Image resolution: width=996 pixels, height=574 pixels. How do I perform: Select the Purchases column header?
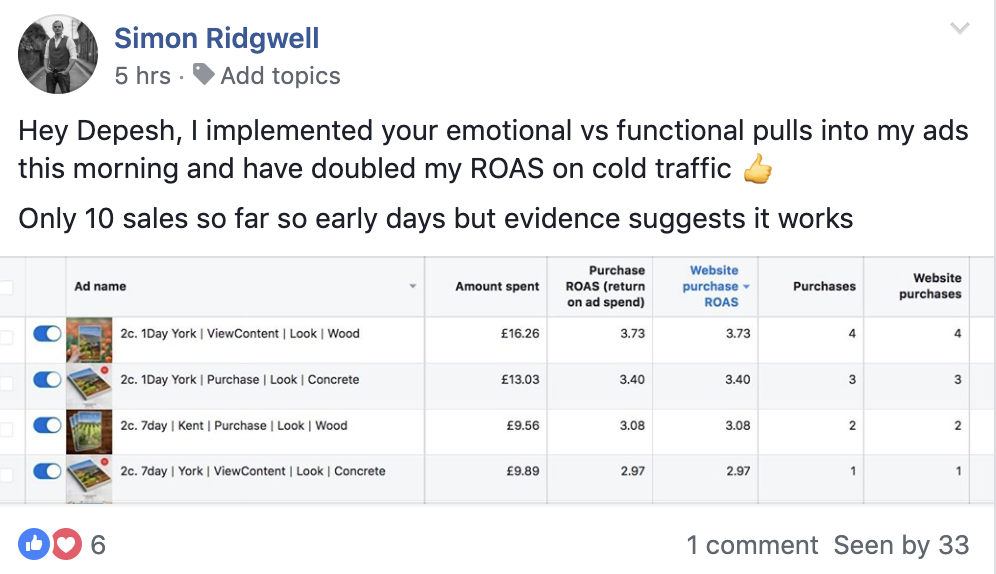[824, 286]
